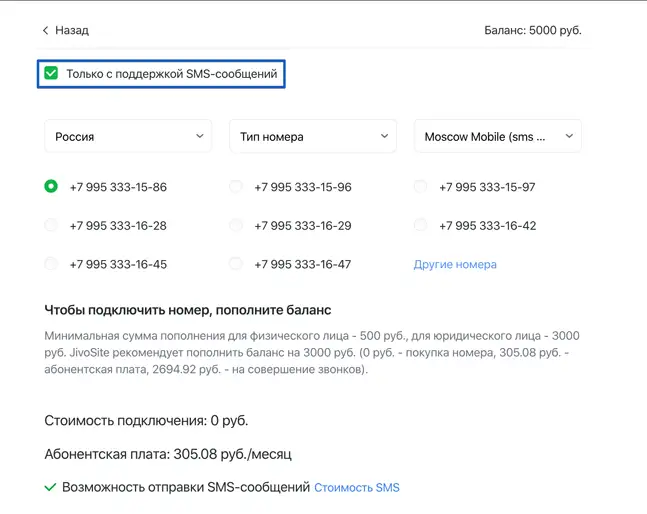This screenshot has width=647, height=514.
Task: Choose number +7 995 333-16-29
Action: click(236, 226)
